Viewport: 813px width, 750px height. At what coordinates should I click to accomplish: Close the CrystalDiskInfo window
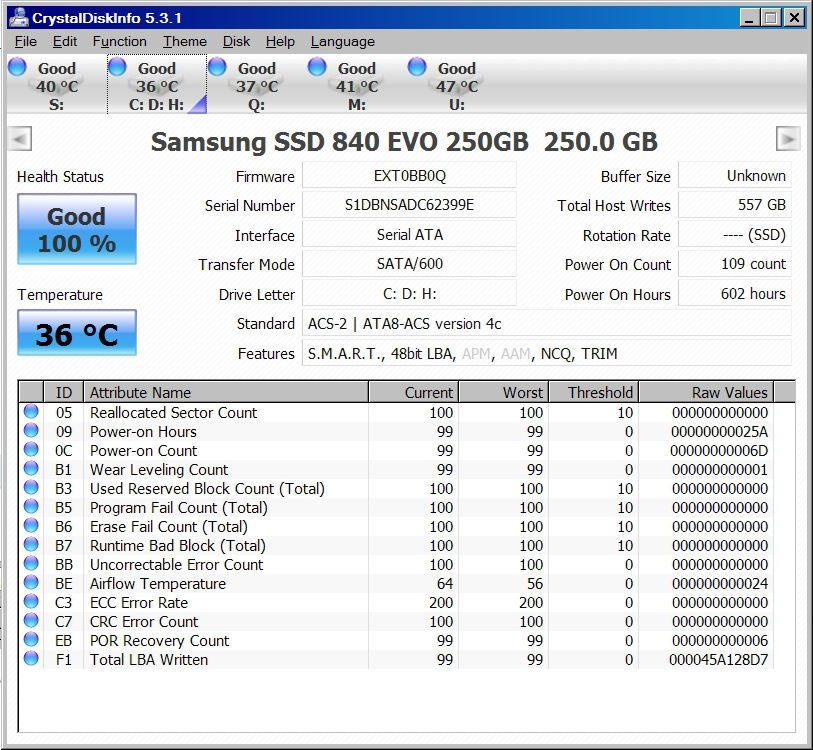[794, 18]
